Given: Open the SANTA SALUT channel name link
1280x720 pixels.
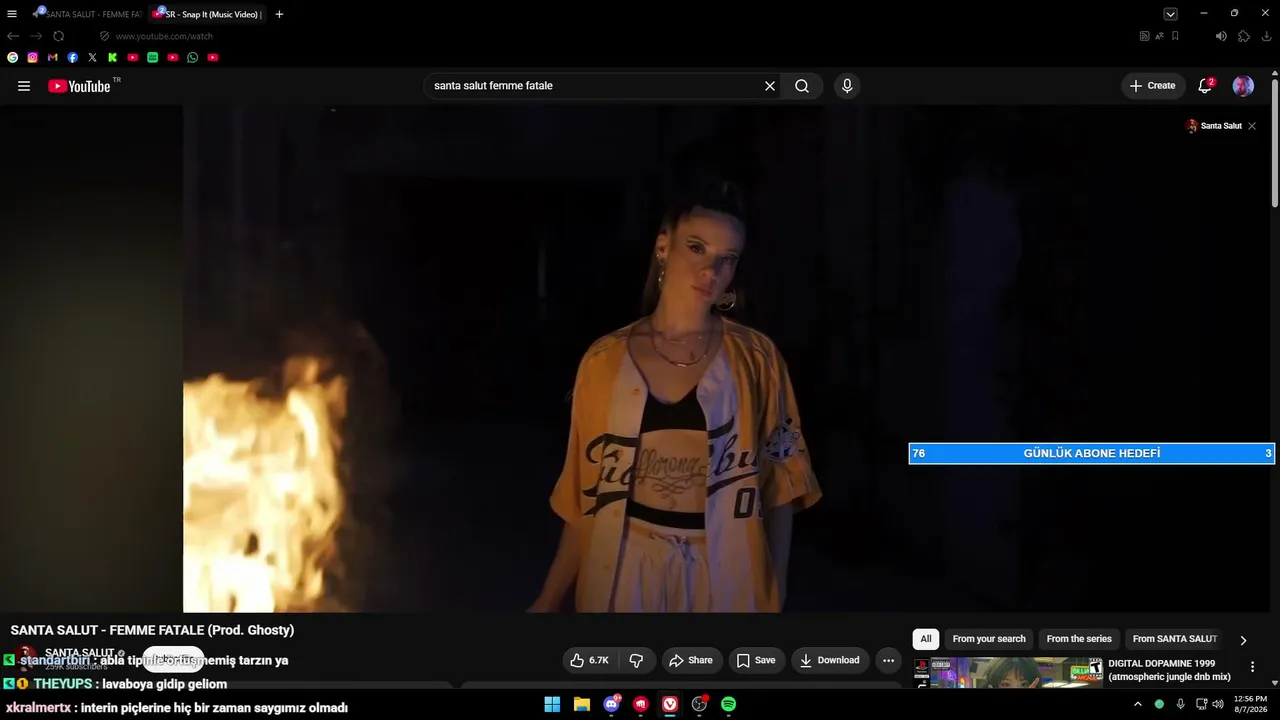Looking at the screenshot, I should [80, 653].
